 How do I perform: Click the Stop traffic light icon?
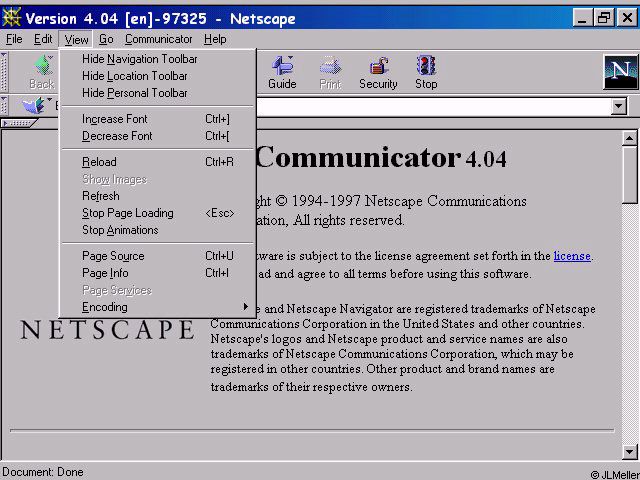[x=426, y=73]
